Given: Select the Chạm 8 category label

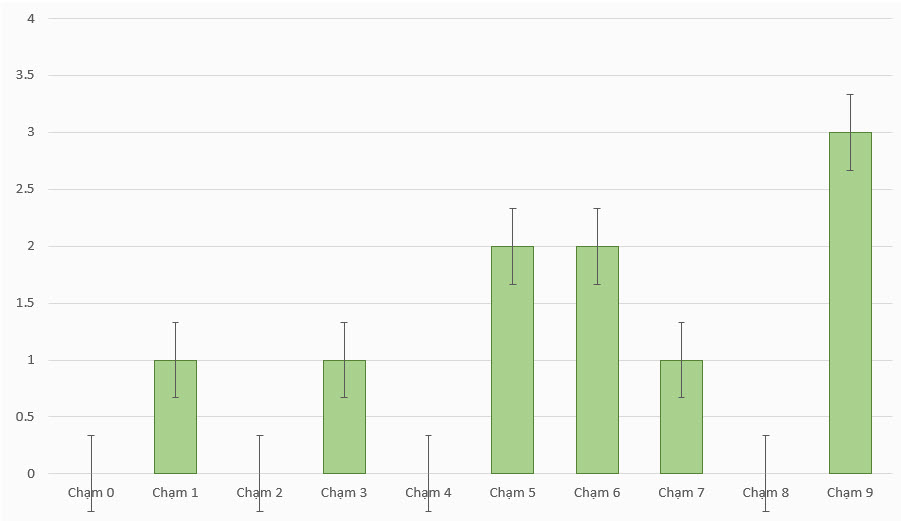Looking at the screenshot, I should (765, 493).
